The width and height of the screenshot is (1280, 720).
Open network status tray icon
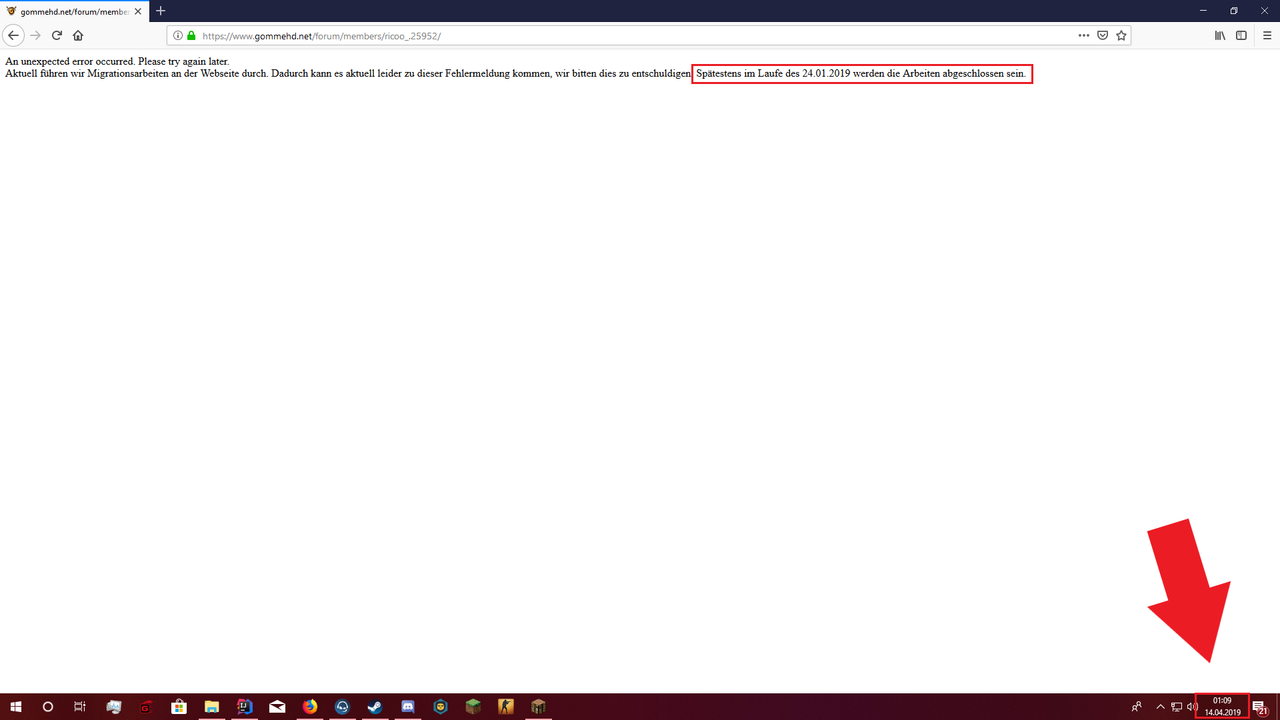click(x=1176, y=707)
